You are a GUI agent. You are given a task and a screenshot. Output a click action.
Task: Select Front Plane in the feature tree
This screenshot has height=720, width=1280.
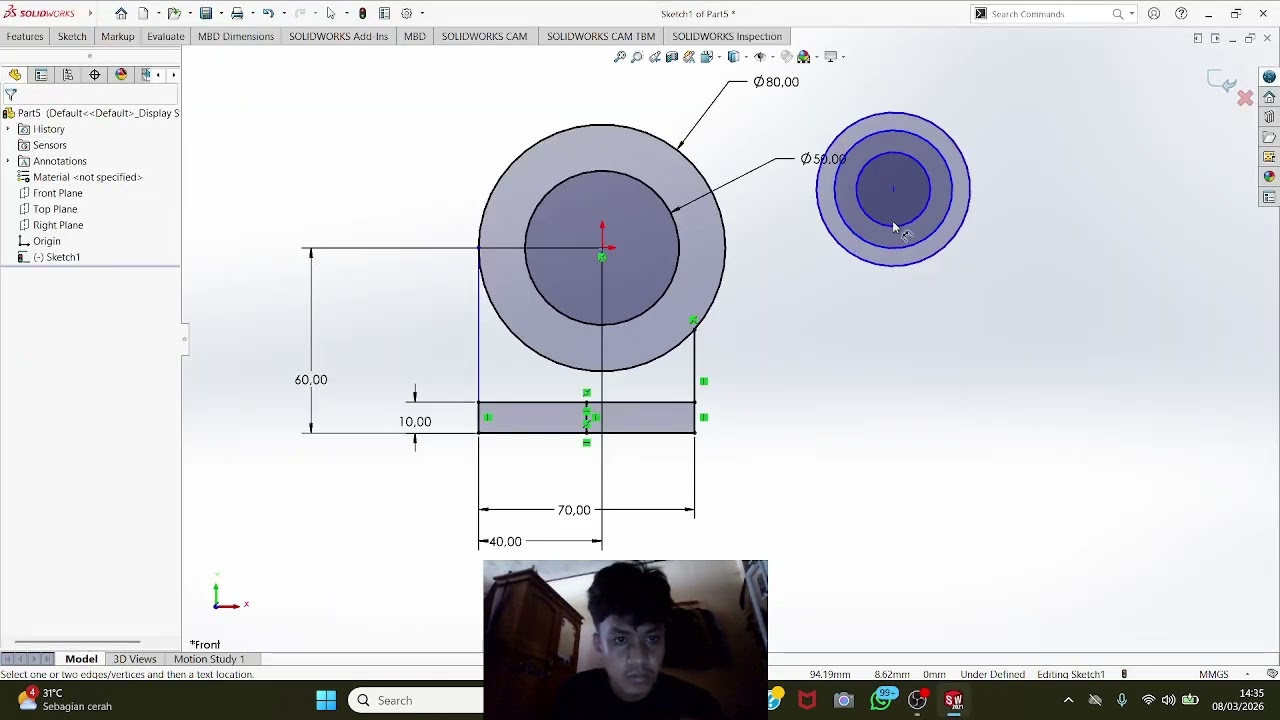tap(58, 193)
